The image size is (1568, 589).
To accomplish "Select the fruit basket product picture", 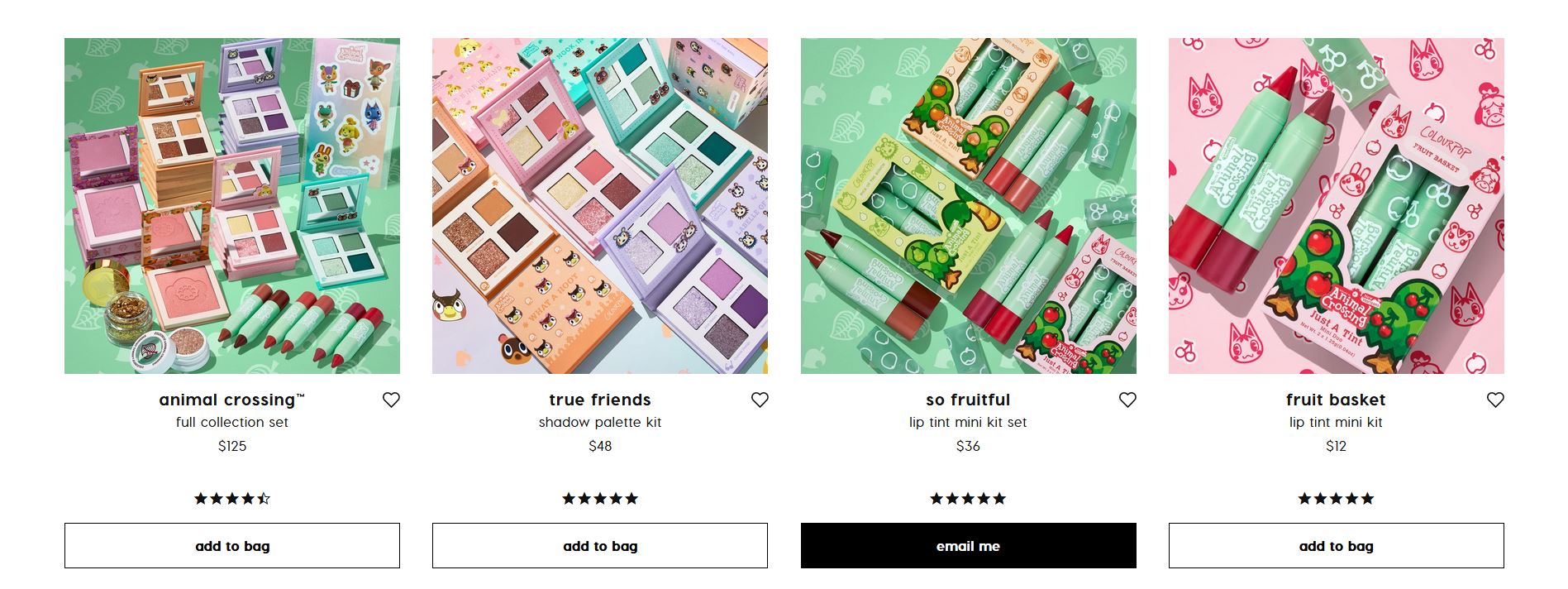I will (x=1336, y=206).
